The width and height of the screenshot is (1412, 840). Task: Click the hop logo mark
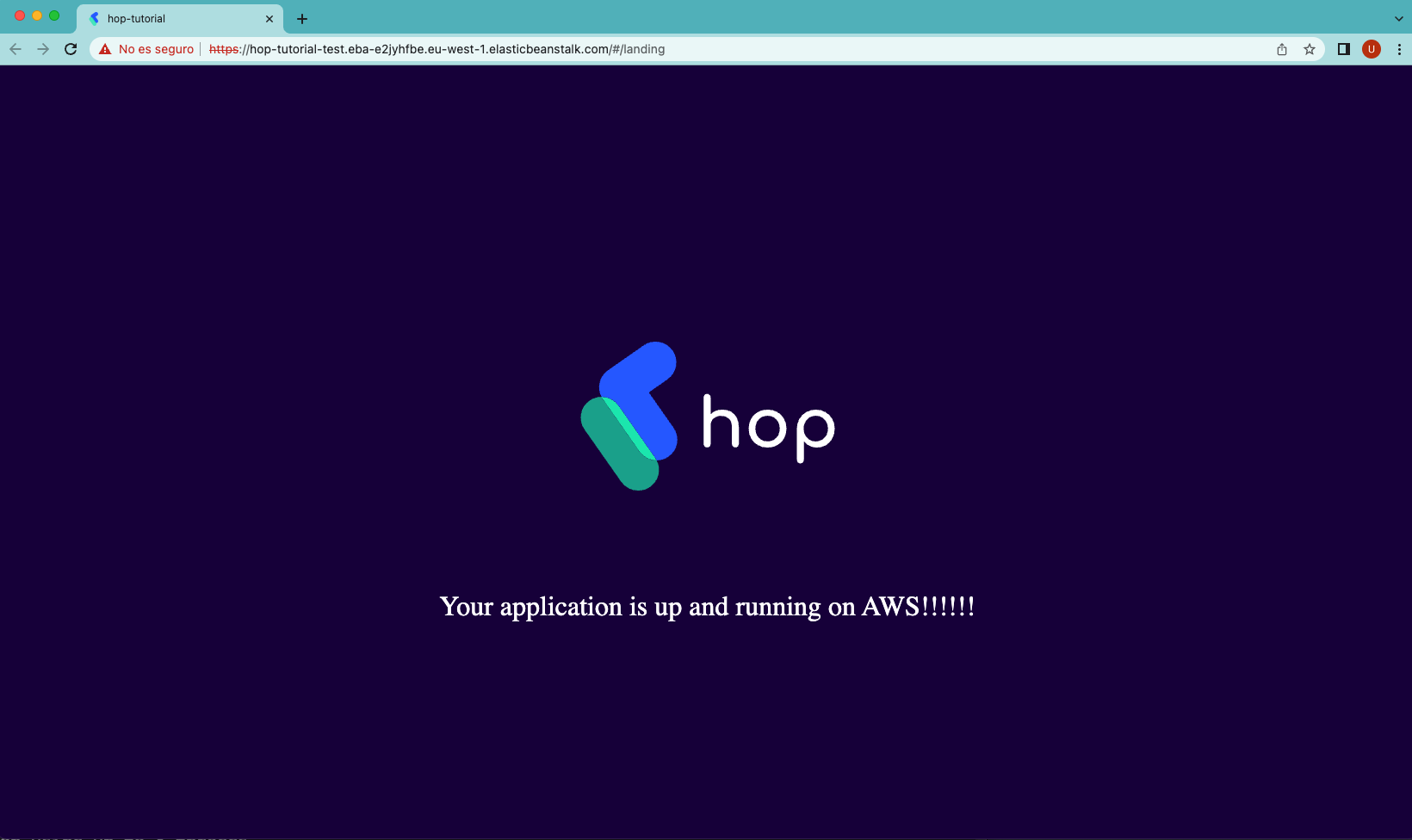[x=629, y=416]
